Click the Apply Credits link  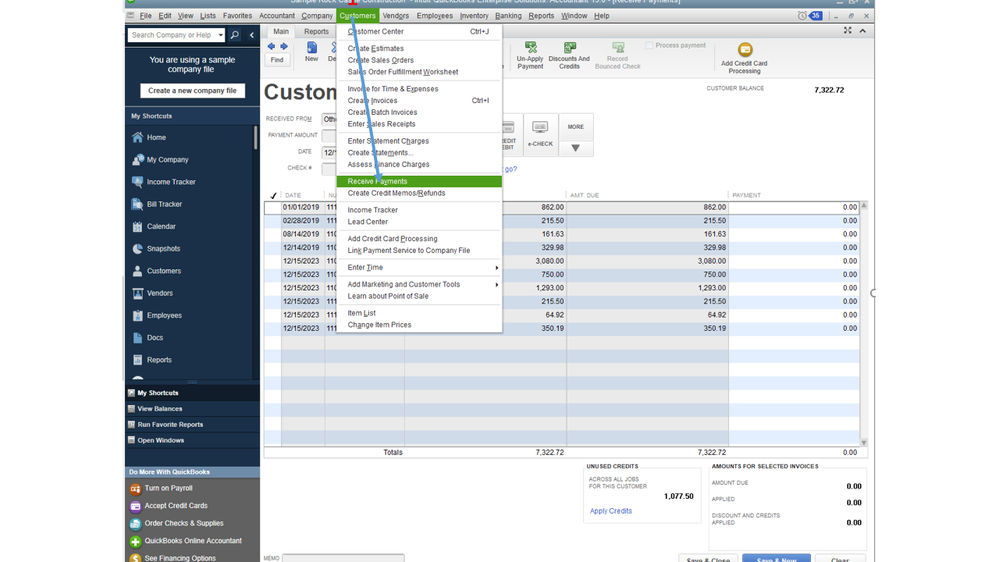coord(611,511)
